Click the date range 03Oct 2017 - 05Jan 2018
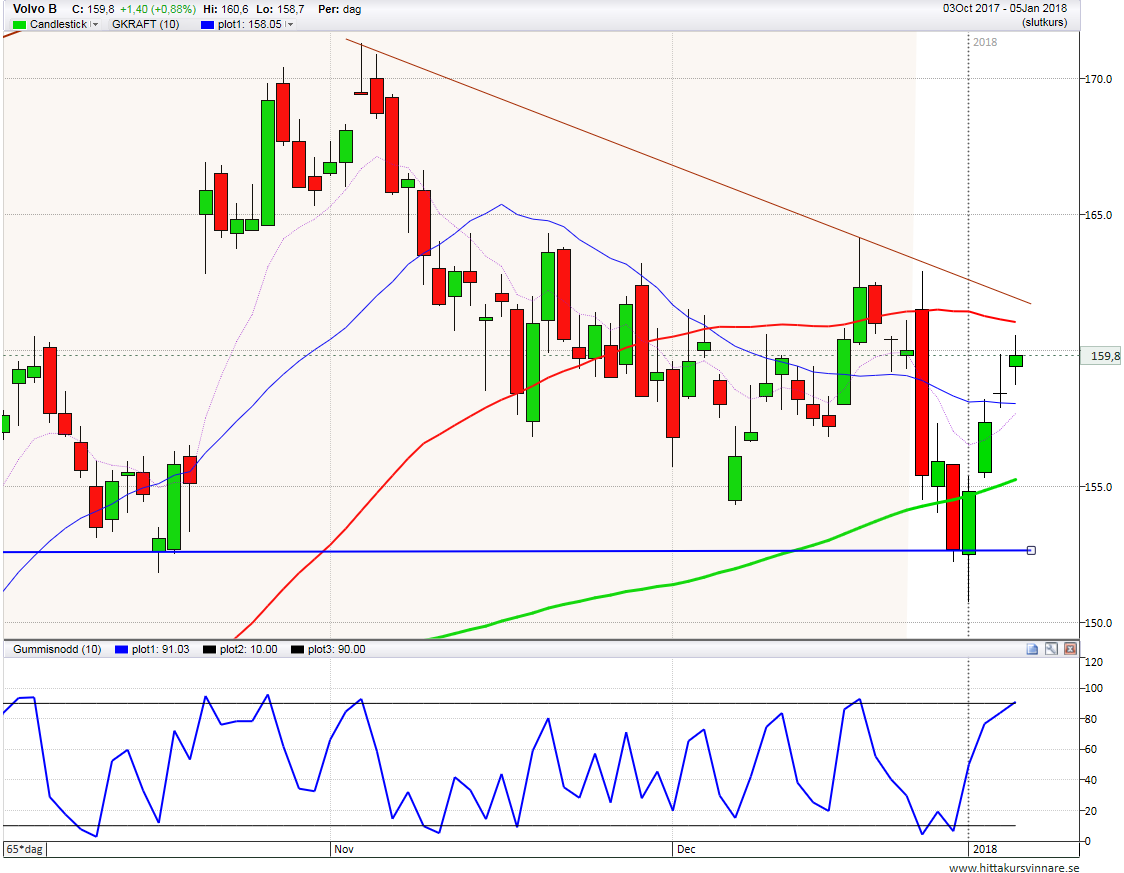 [1005, 9]
